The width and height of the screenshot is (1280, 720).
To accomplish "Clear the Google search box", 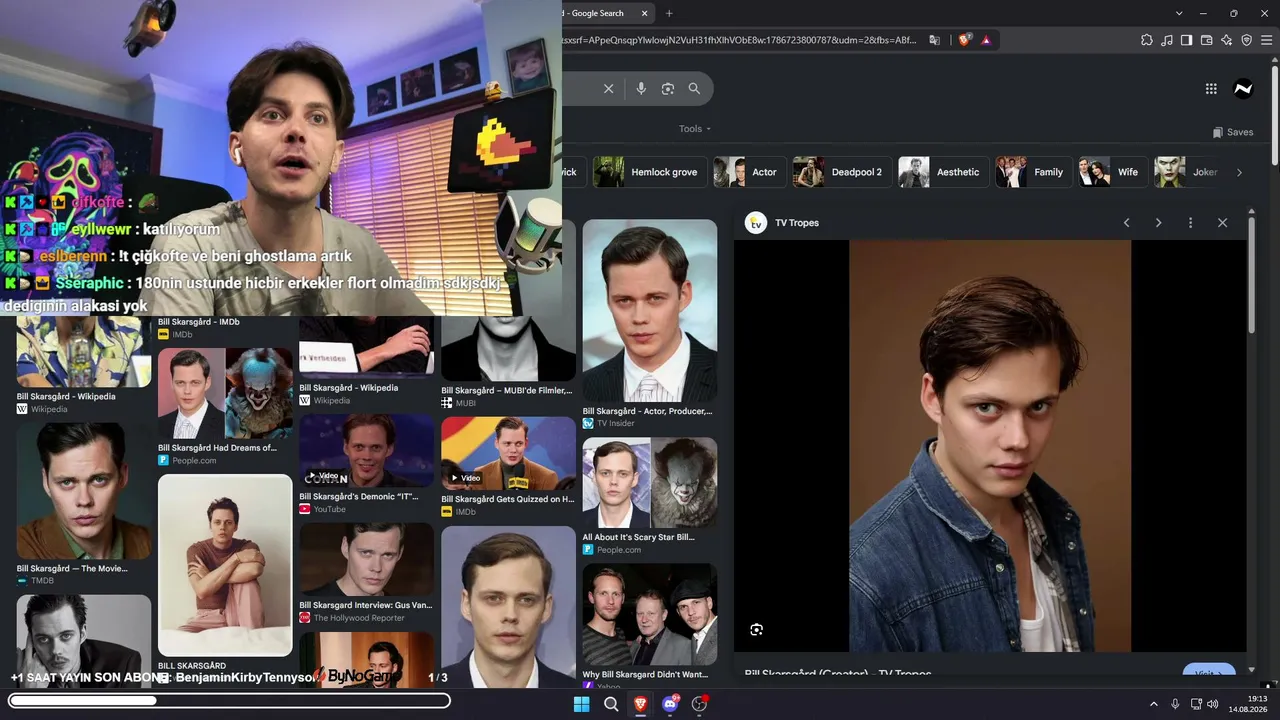I will tap(608, 89).
